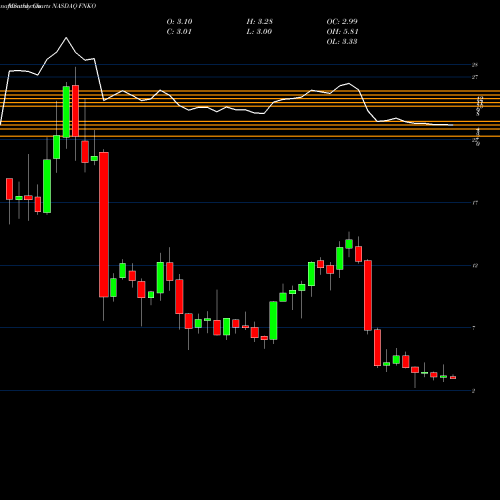Screen dimensions: 500x500
Task: Click the open value 'O: 3.10'
Action: tap(179, 22)
